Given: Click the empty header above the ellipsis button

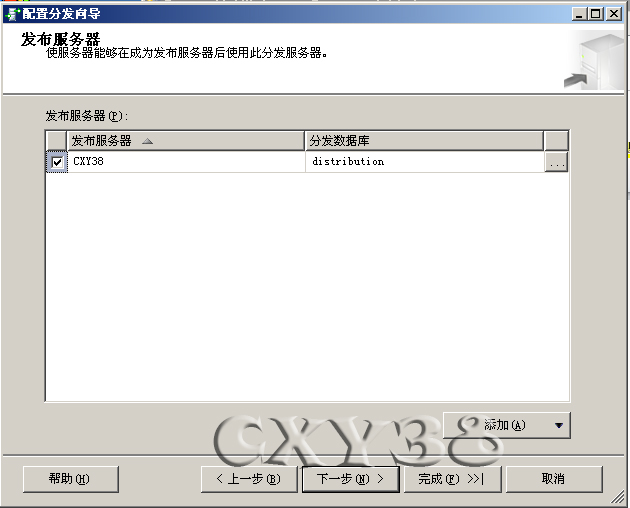Looking at the screenshot, I should pyautogui.click(x=557, y=140).
